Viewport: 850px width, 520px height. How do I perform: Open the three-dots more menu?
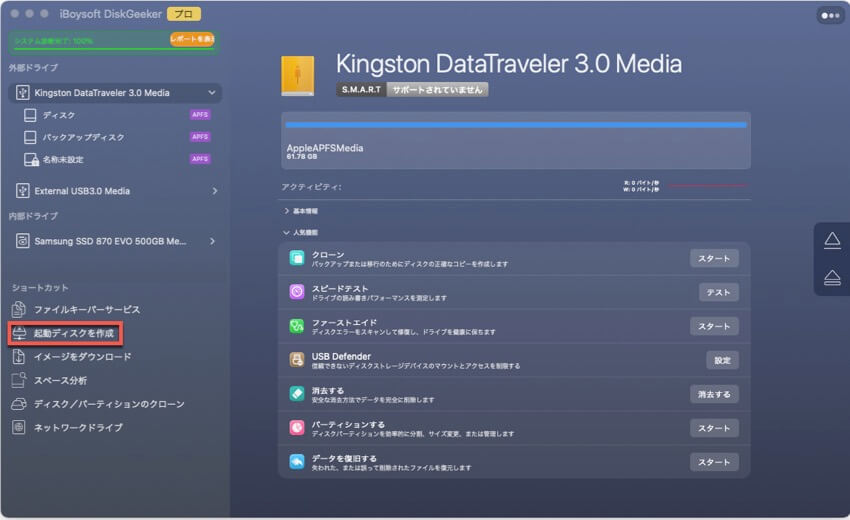coord(830,15)
